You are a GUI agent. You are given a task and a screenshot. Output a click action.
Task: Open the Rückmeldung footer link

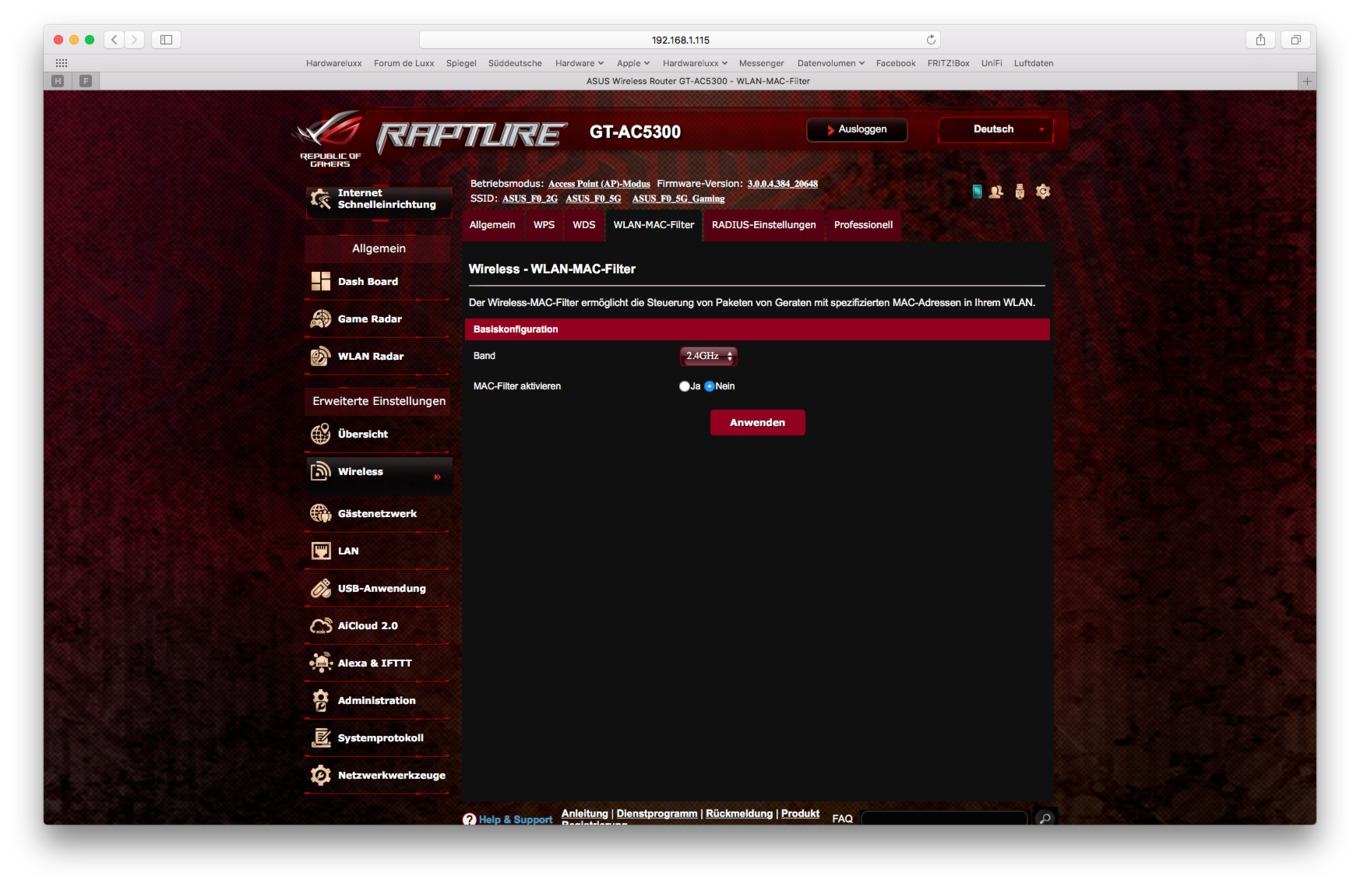tap(739, 813)
